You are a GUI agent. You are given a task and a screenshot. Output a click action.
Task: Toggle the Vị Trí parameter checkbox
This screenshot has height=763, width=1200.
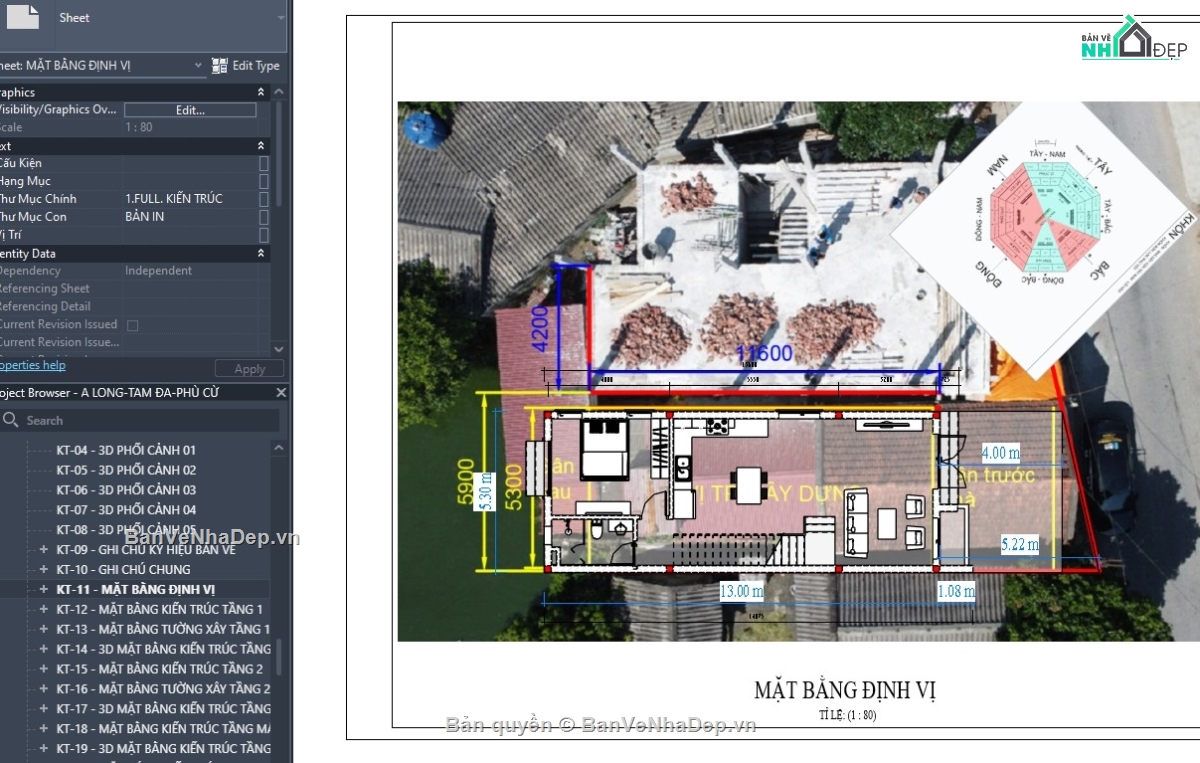(x=264, y=235)
